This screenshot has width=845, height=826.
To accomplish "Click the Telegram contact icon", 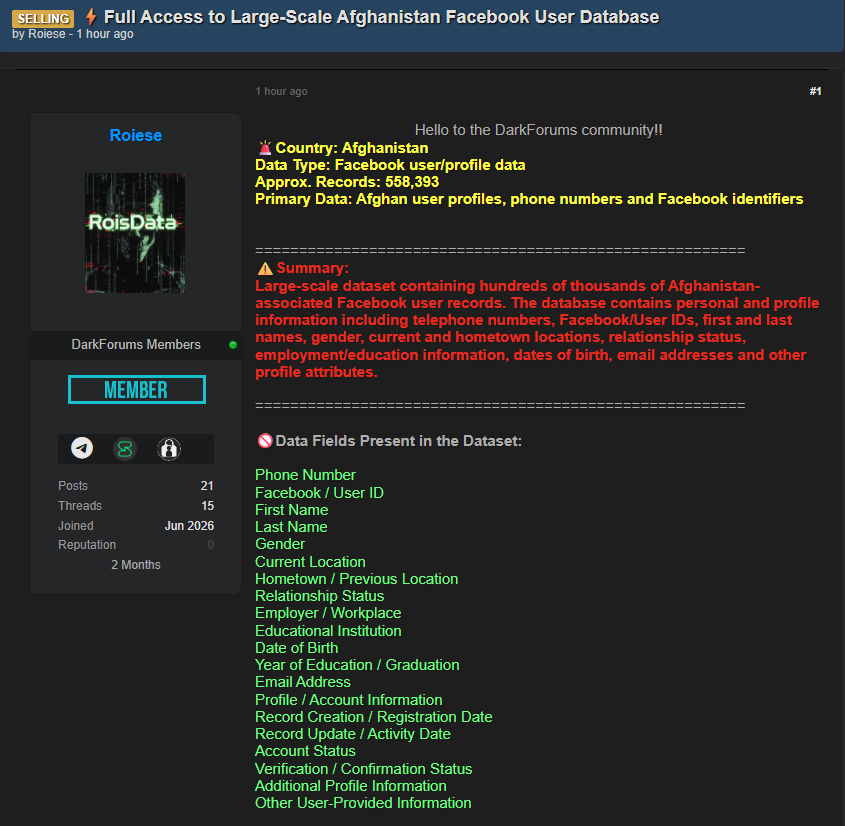I will point(82,448).
